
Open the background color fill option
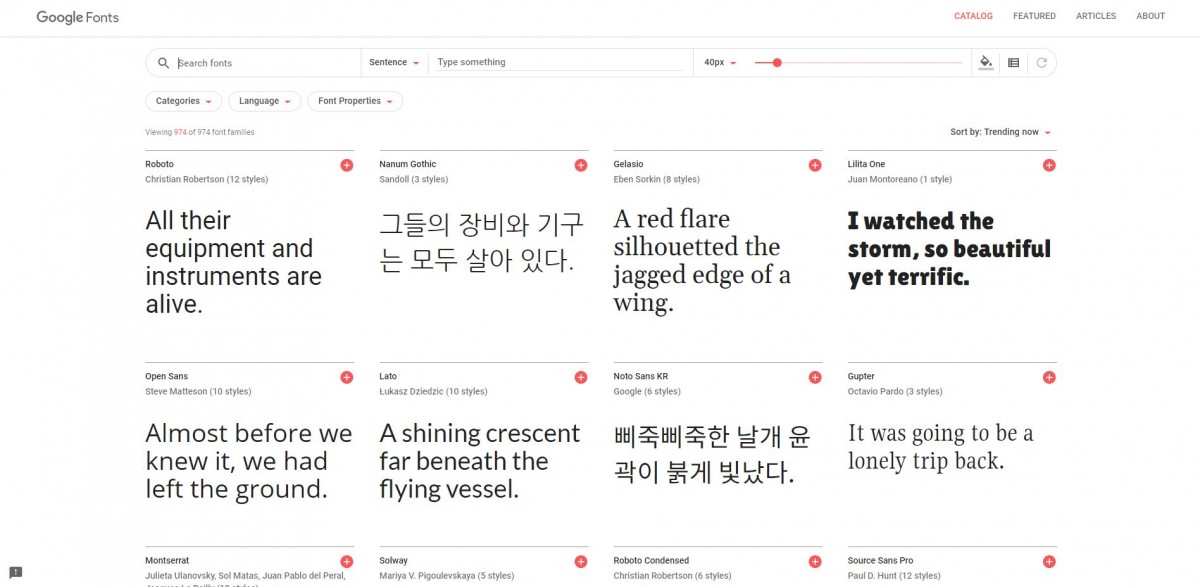(x=985, y=62)
